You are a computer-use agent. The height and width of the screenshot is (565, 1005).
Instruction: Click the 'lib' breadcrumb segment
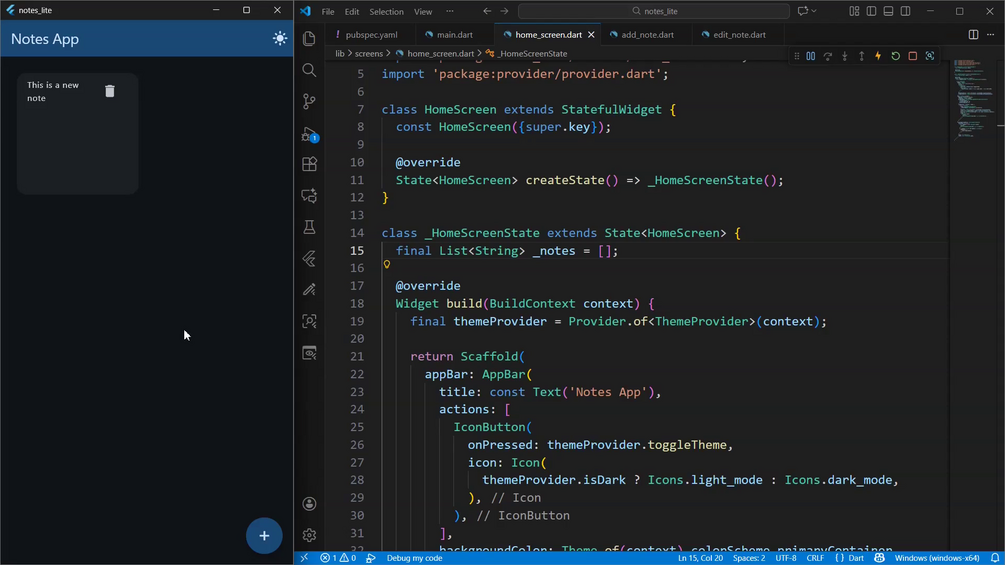(x=340, y=54)
